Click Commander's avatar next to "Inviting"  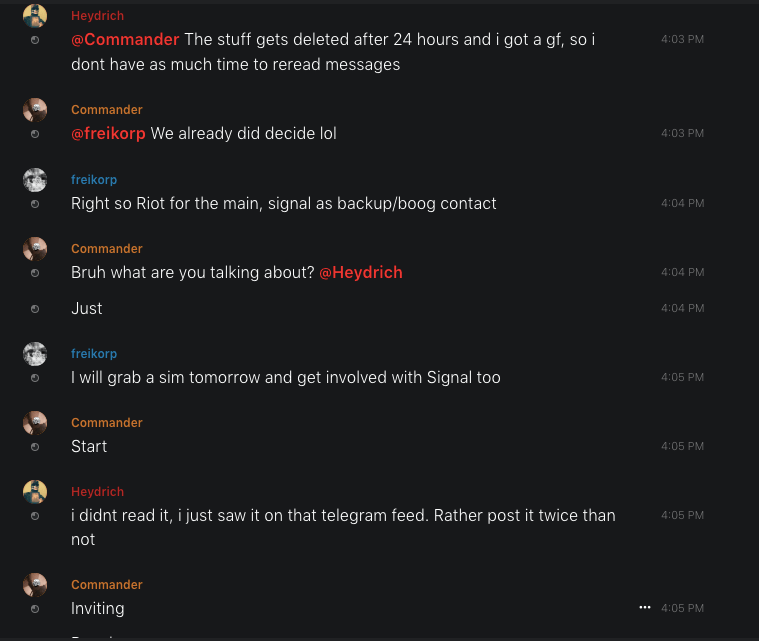coord(35,585)
